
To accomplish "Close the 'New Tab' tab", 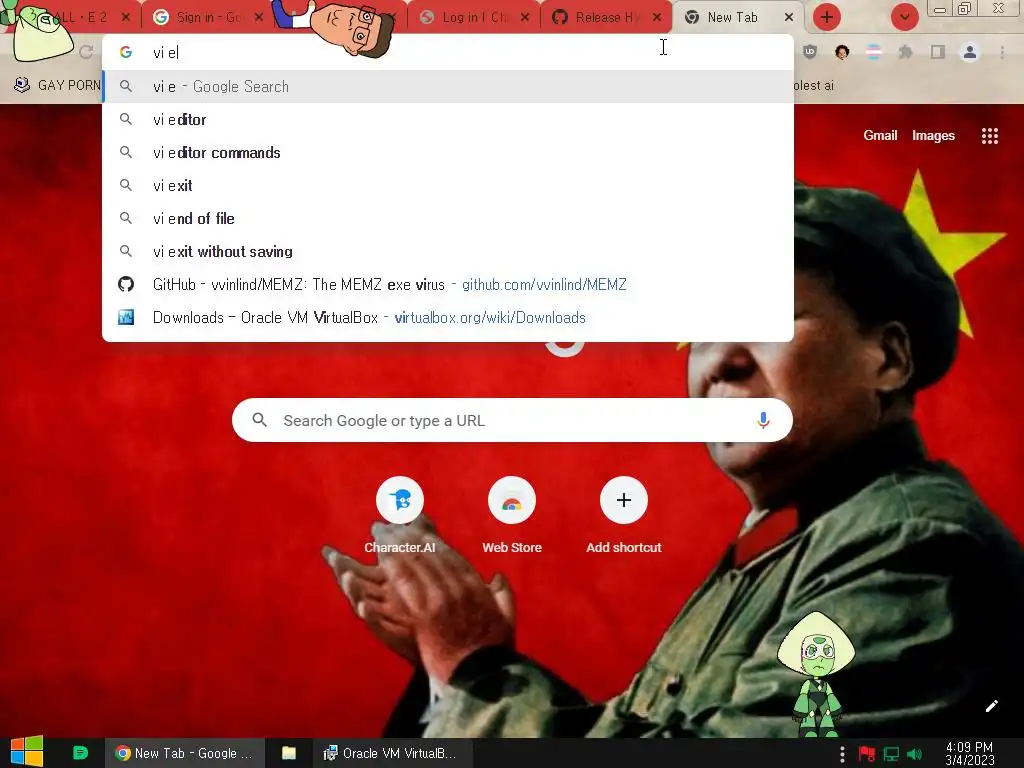I will [789, 18].
